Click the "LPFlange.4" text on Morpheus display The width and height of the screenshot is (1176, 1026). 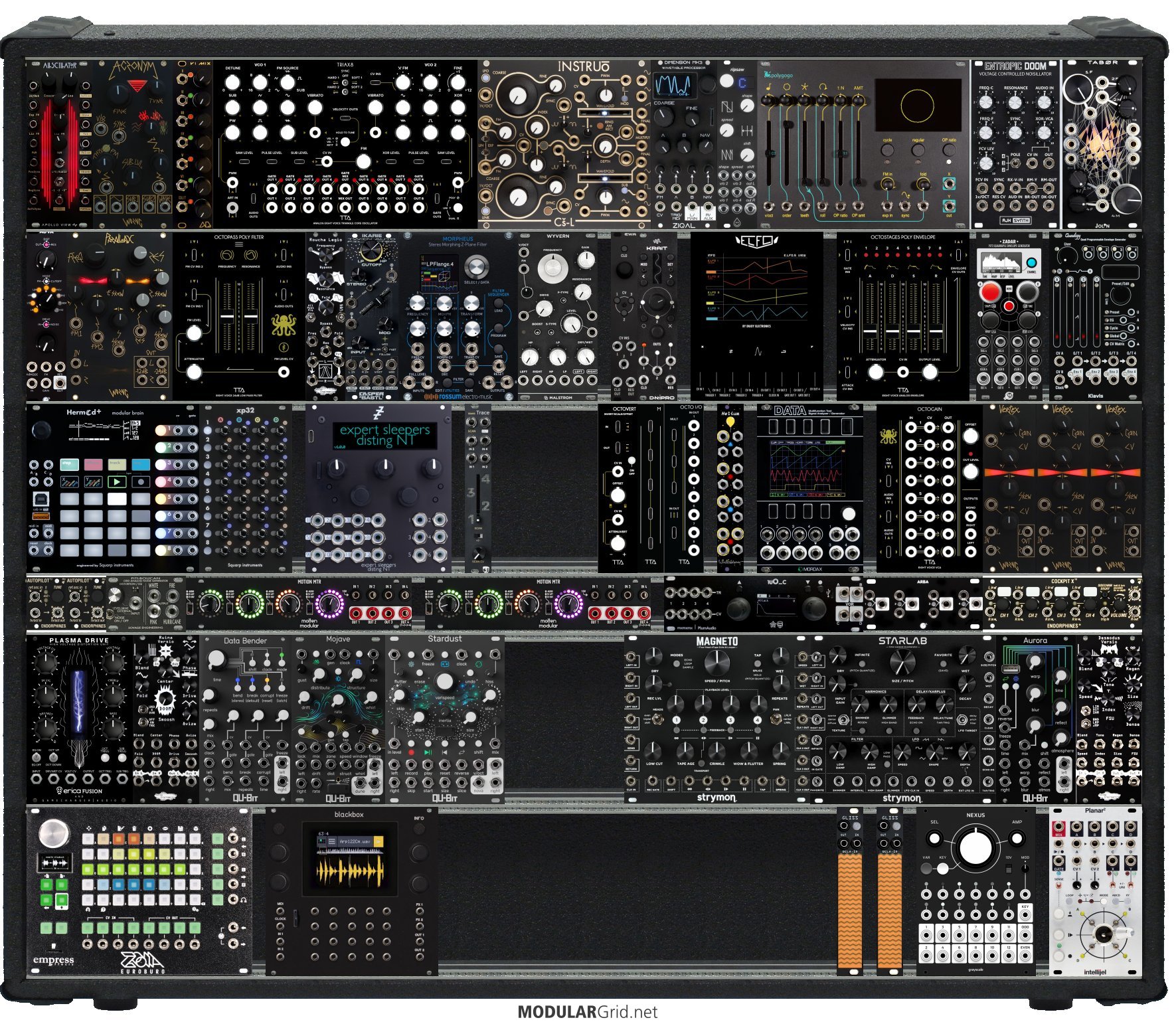point(439,264)
